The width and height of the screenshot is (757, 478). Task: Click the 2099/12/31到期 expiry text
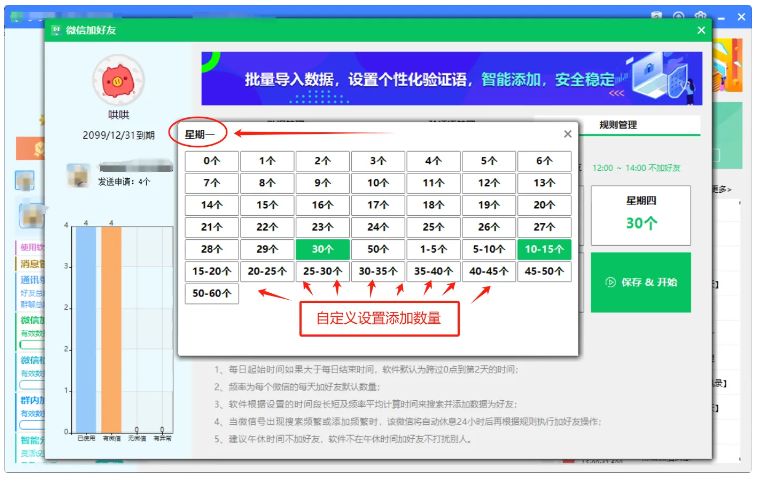click(x=118, y=135)
